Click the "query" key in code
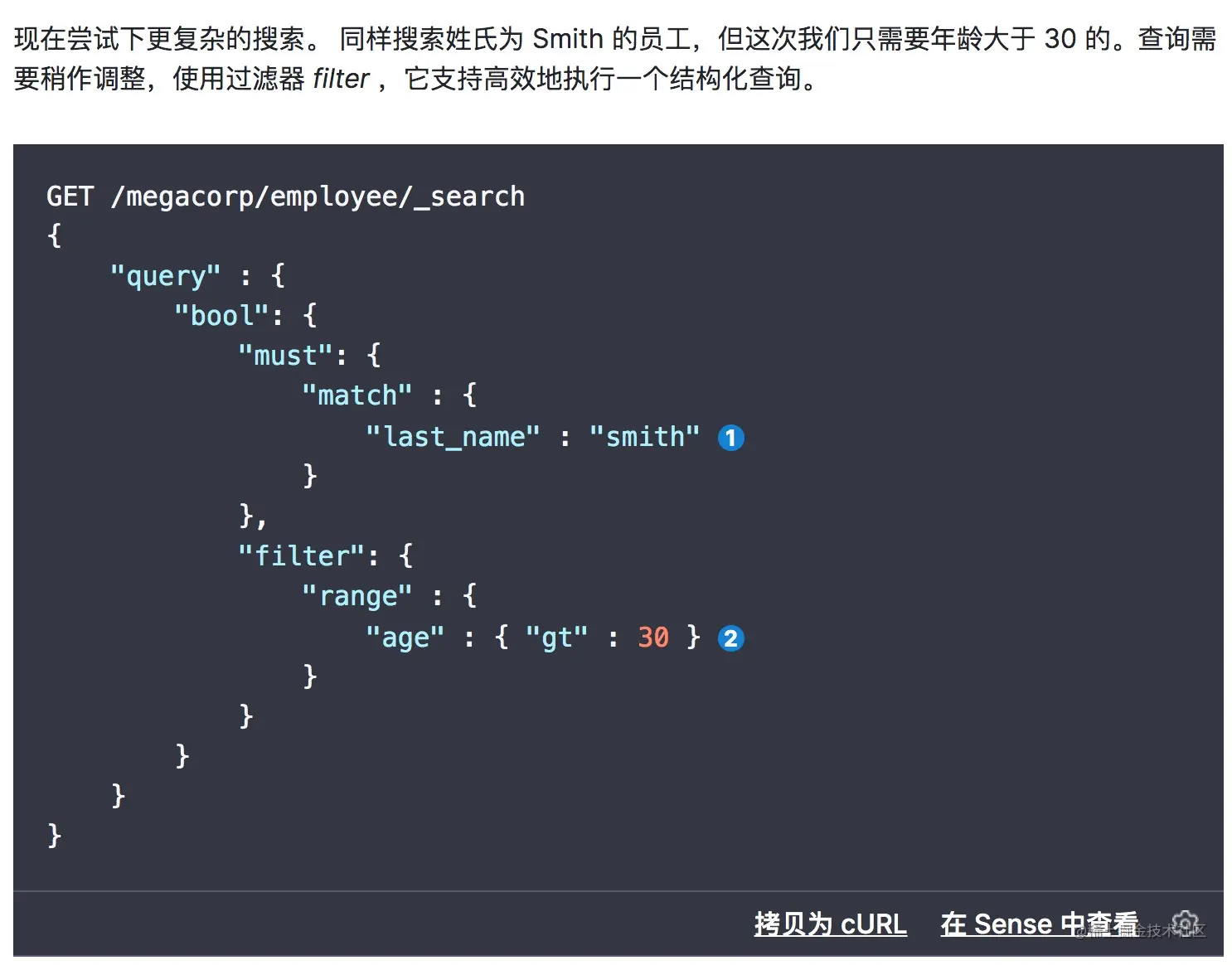Screen dimensions: 1232x965 [x=165, y=276]
